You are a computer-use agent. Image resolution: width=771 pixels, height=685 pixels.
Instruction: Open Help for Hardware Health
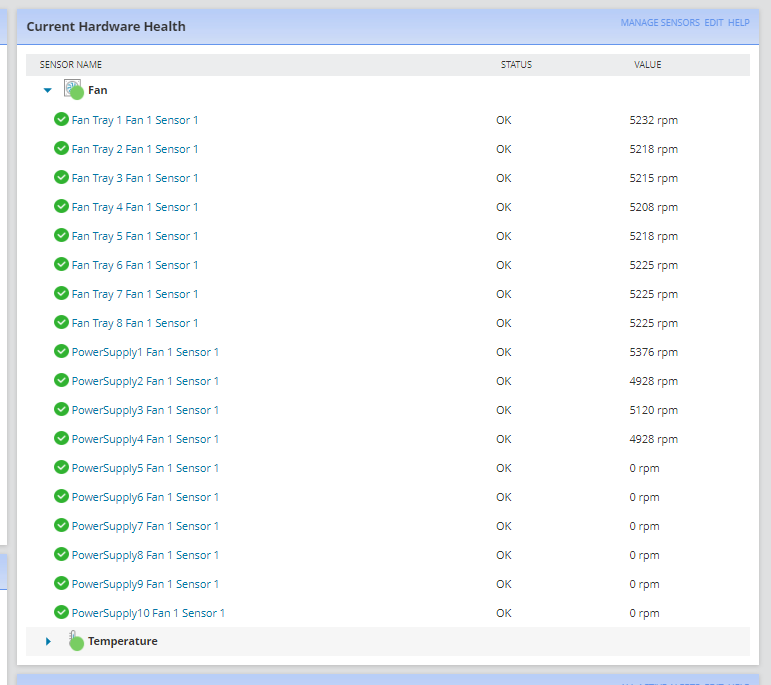tap(739, 23)
